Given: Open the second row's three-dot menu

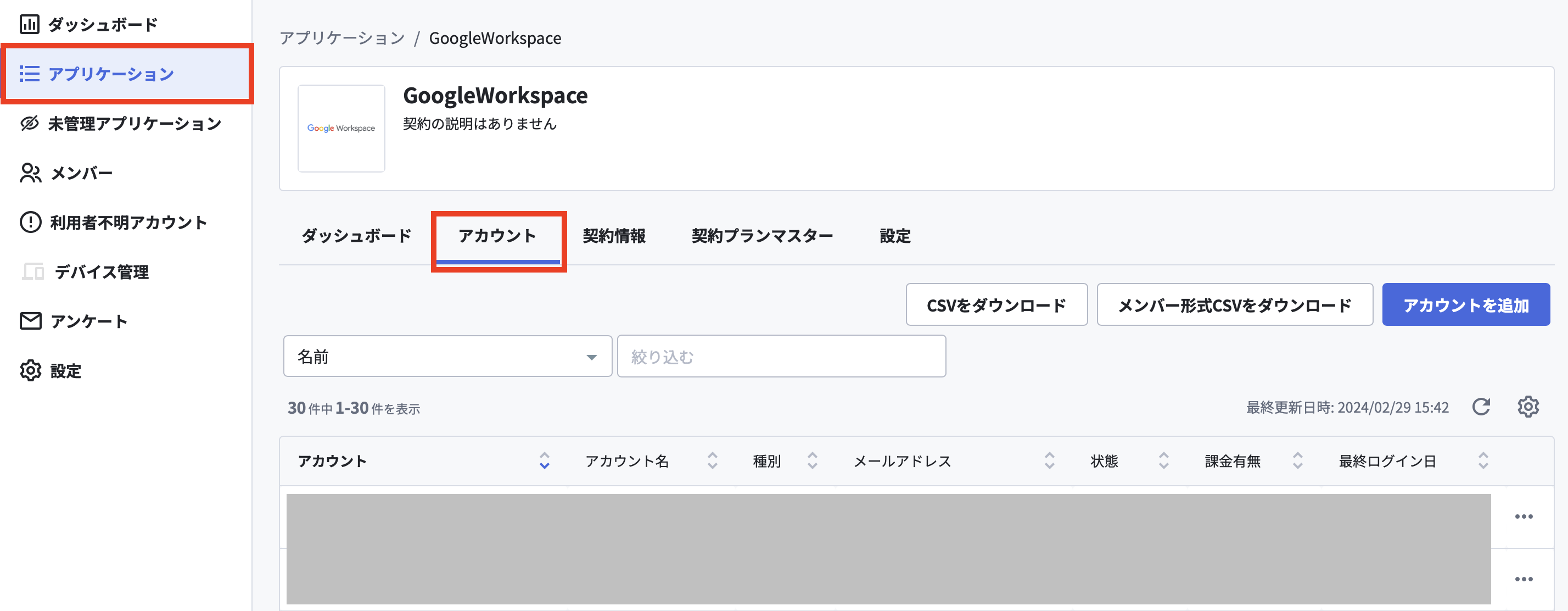Looking at the screenshot, I should click(1524, 579).
